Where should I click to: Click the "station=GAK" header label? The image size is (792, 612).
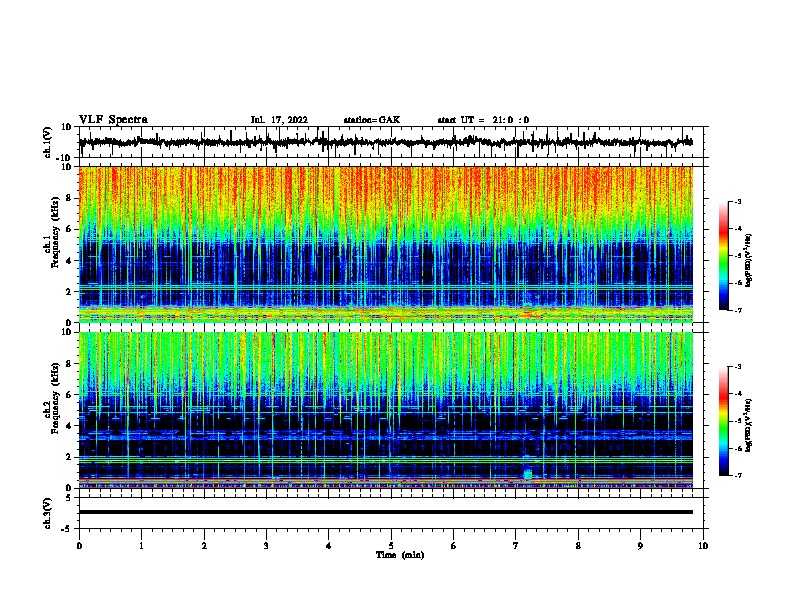tap(372, 120)
